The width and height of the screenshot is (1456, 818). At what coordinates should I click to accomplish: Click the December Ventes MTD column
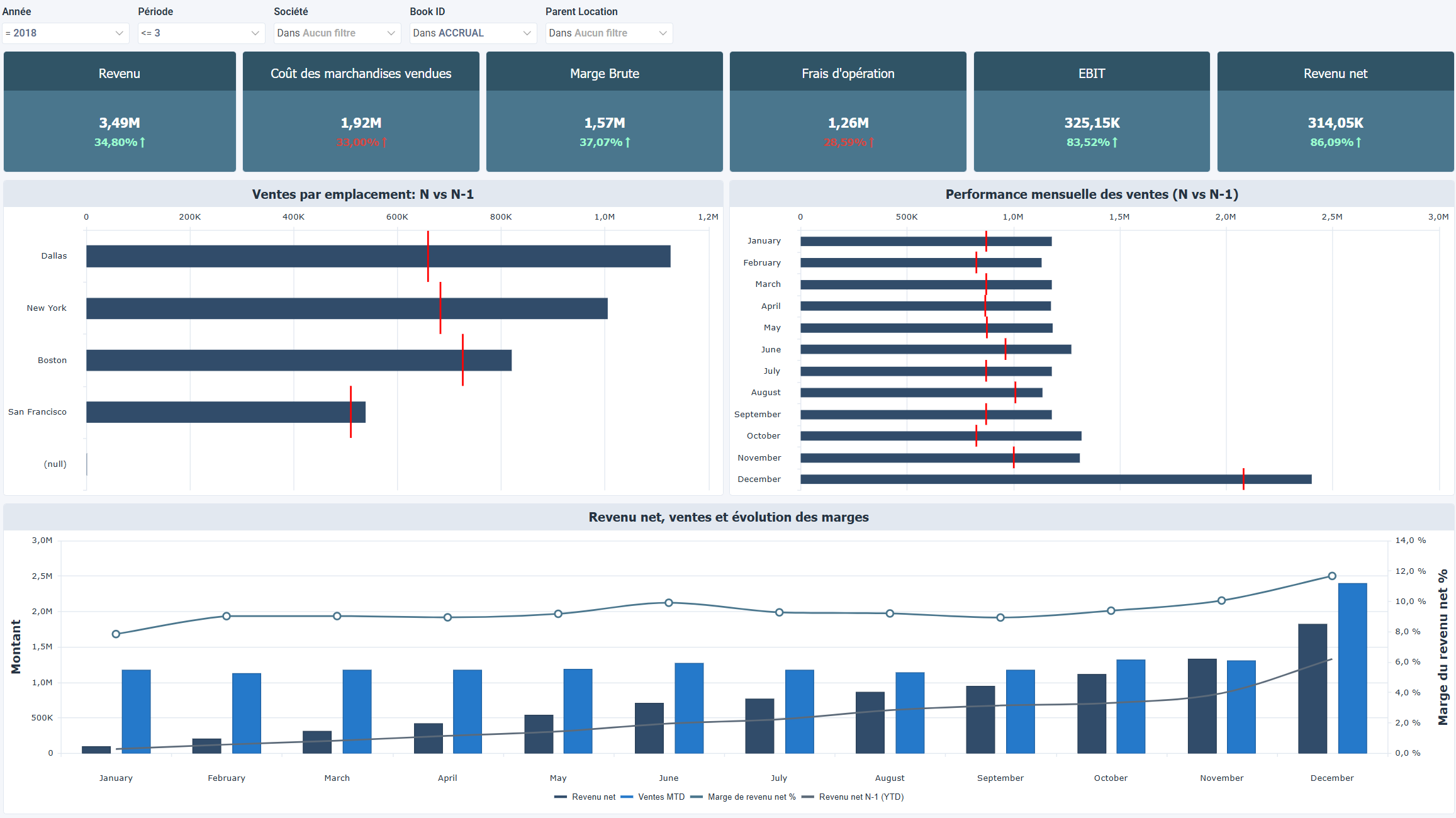(x=1352, y=668)
